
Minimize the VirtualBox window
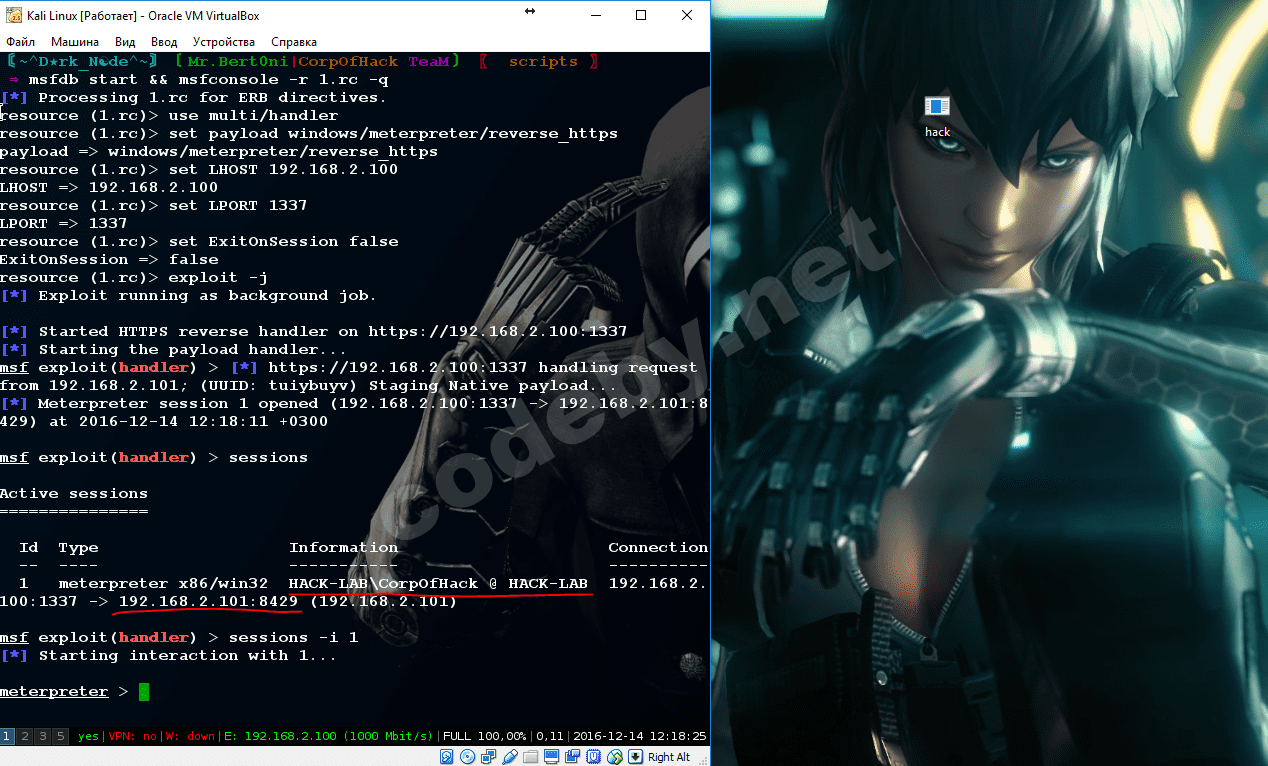[x=595, y=15]
